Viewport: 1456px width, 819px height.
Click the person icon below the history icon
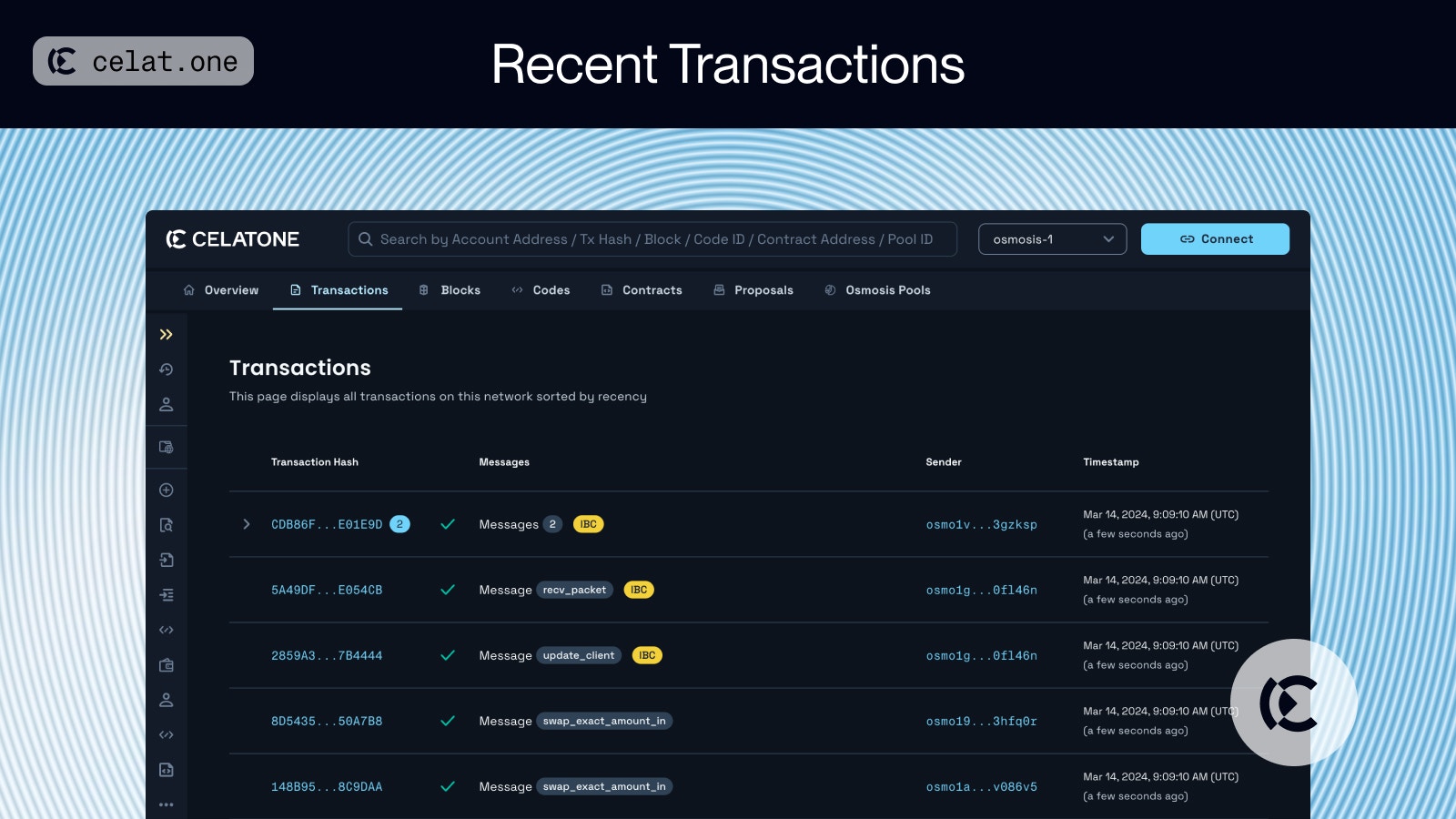coord(166,404)
